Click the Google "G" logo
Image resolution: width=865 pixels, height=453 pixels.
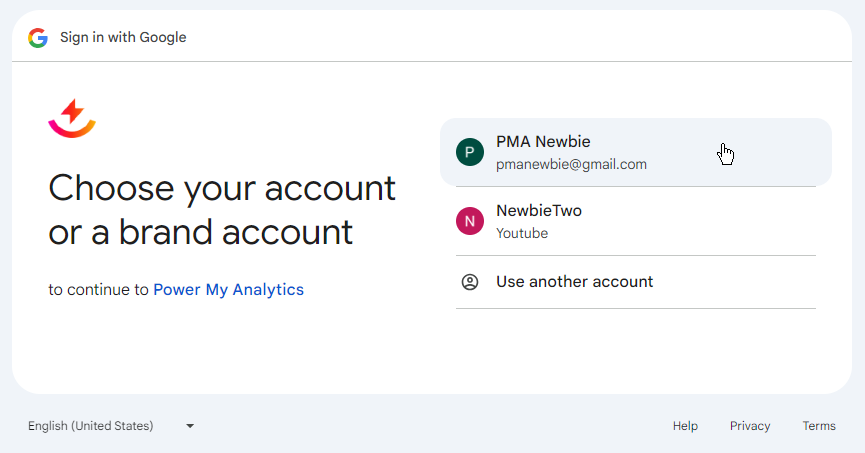pos(38,38)
